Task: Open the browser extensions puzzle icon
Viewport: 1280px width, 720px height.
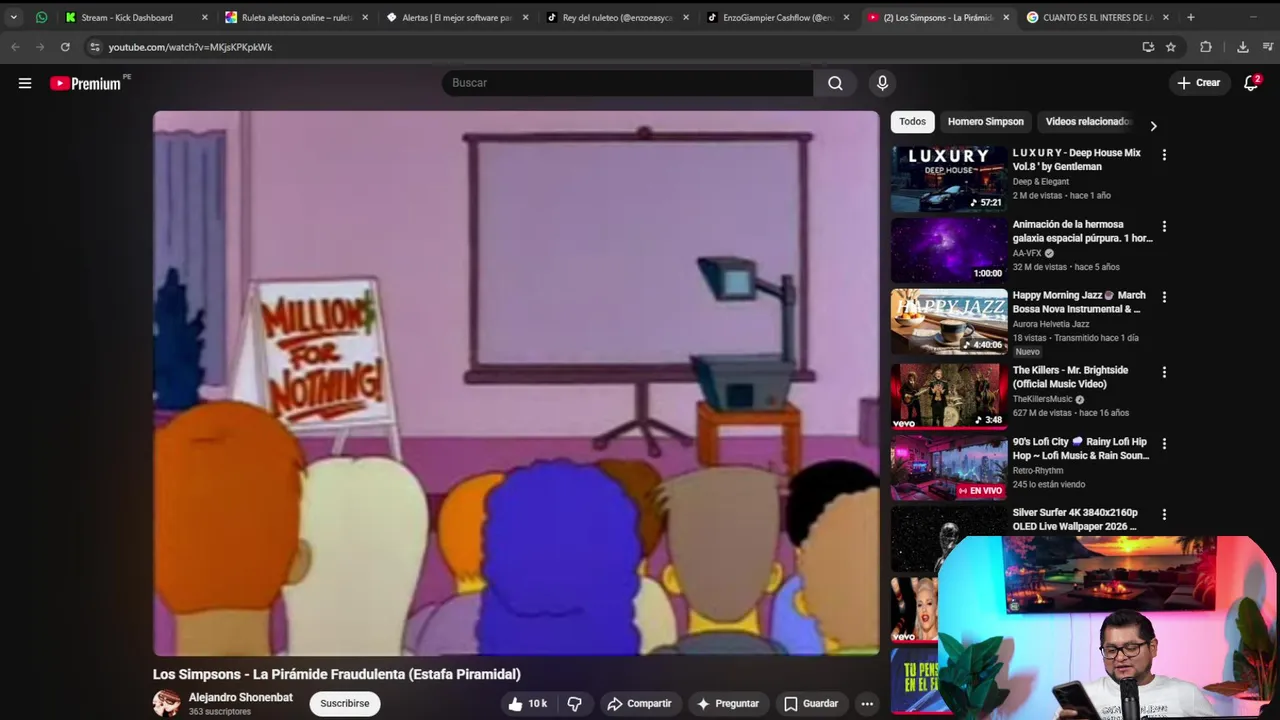Action: pyautogui.click(x=1206, y=47)
